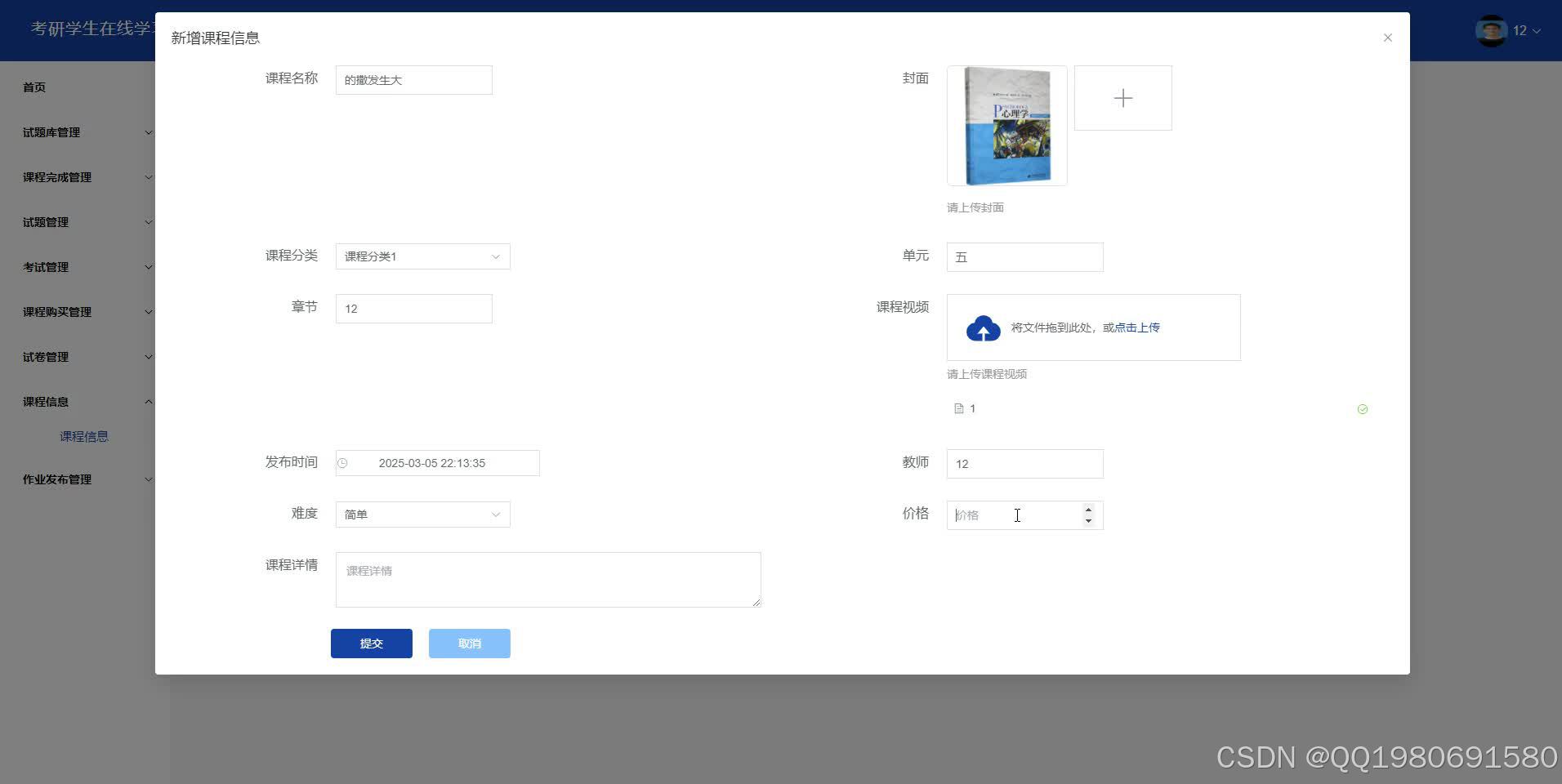The image size is (1562, 784).
Task: Select 课程信息 submenu item
Action: (x=85, y=435)
